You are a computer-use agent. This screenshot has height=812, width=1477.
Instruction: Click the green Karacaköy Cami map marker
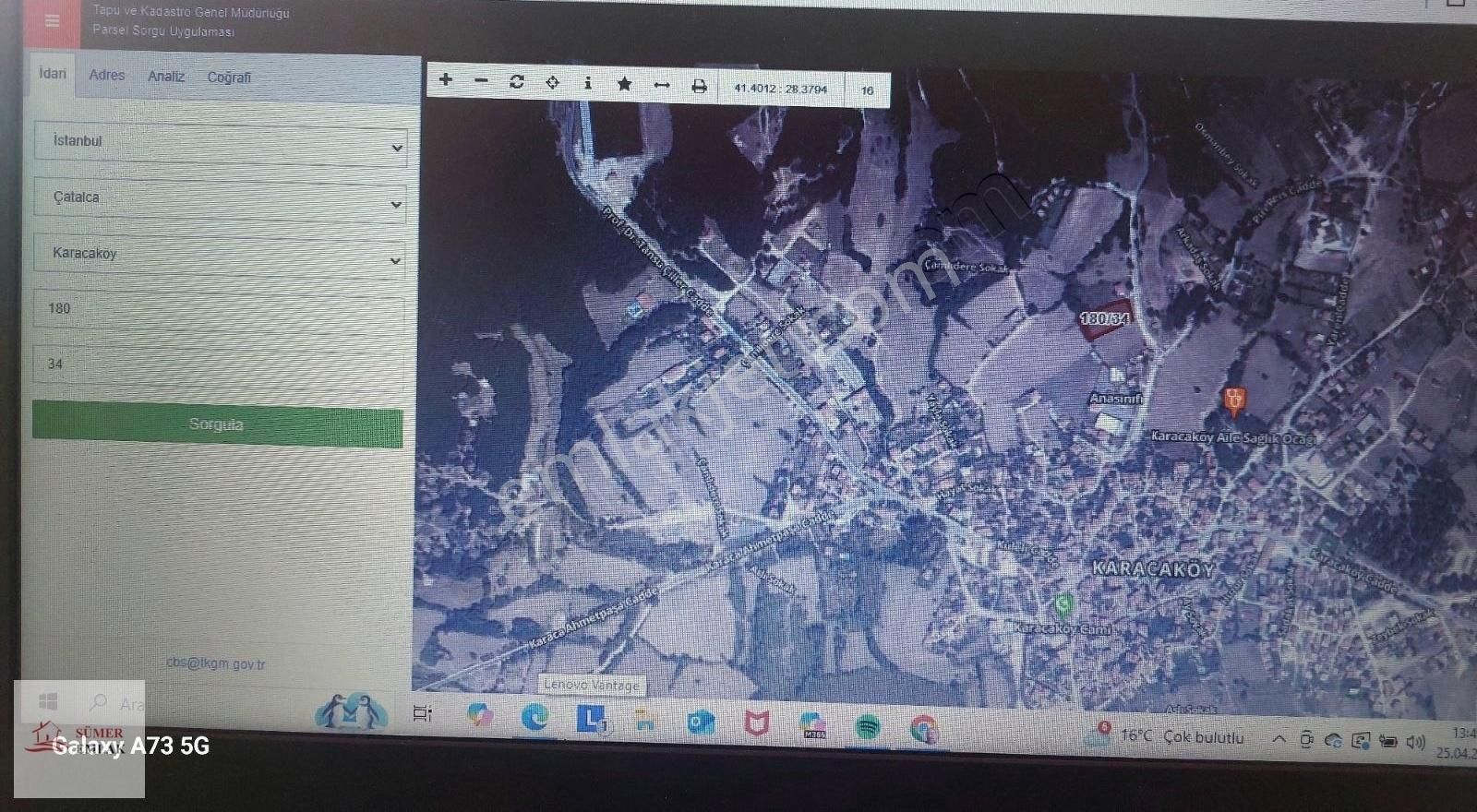[x=1063, y=605]
